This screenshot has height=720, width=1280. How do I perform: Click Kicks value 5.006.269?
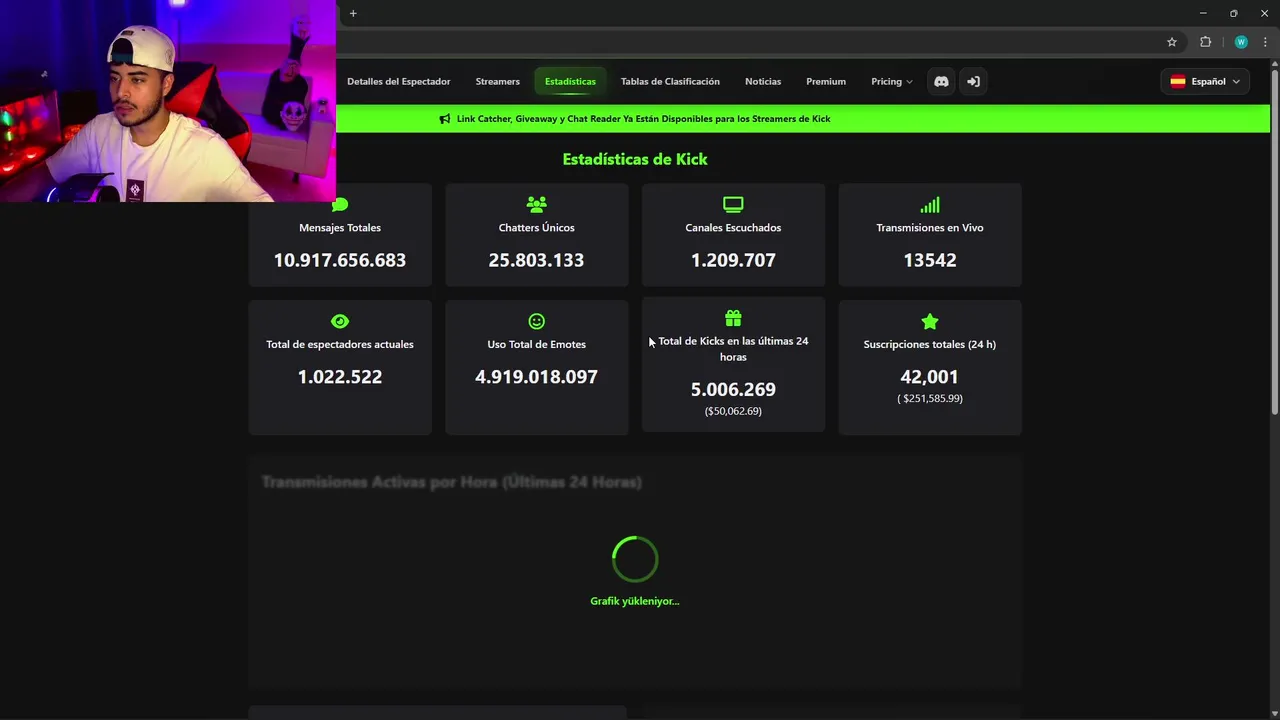pyautogui.click(x=733, y=389)
